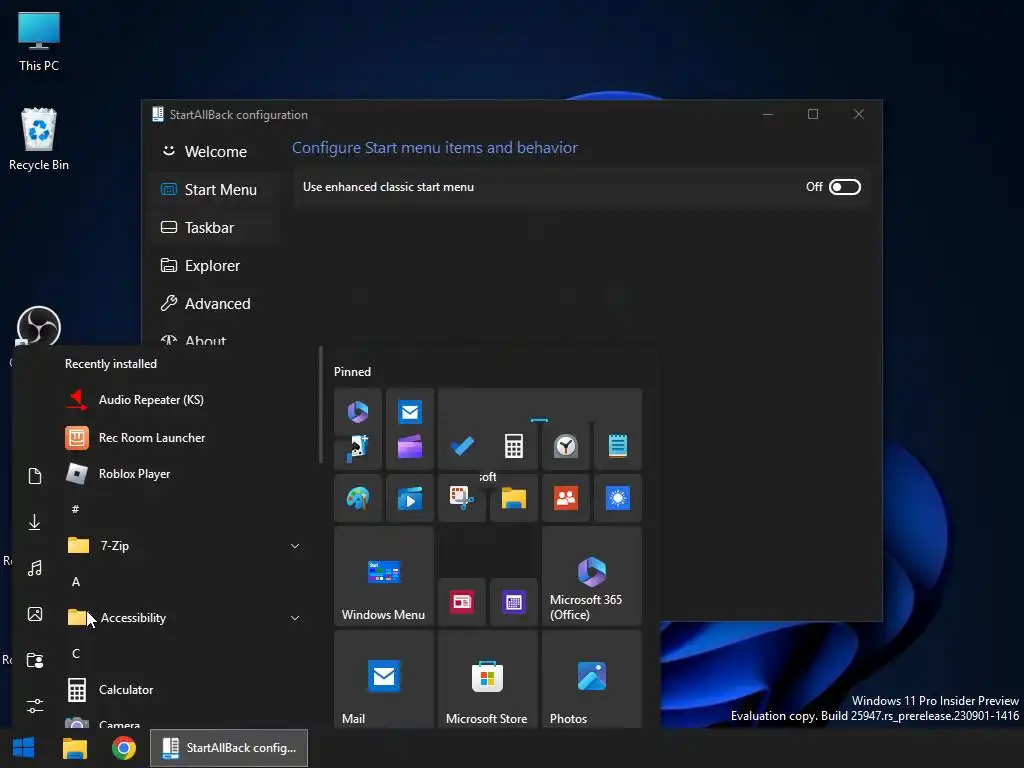Screen dimensions: 1024x768
Task: Toggle 'Use enhanced classic start menu' switch
Action: pyautogui.click(x=844, y=187)
